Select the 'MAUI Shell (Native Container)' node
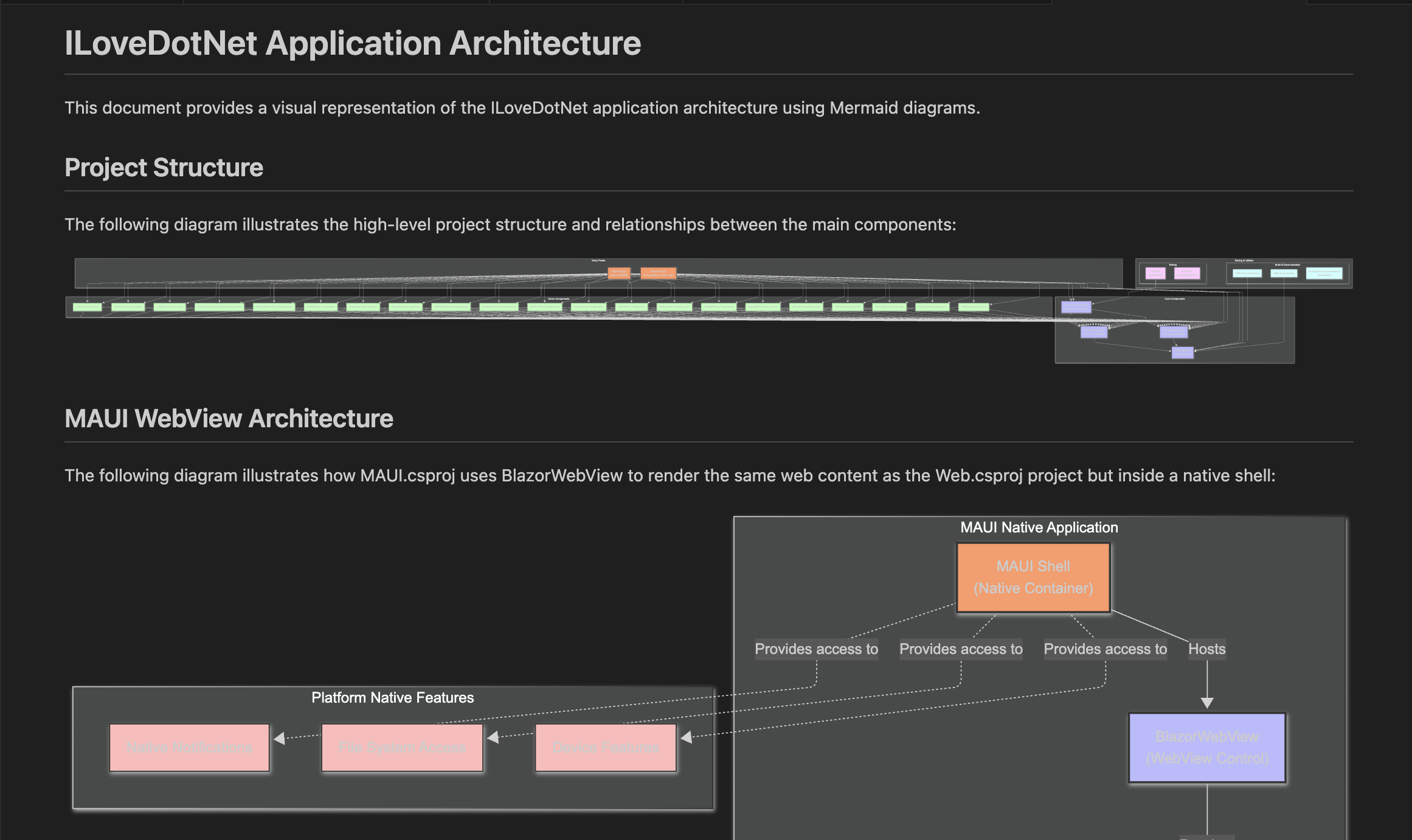The width and height of the screenshot is (1412, 840). point(1033,577)
